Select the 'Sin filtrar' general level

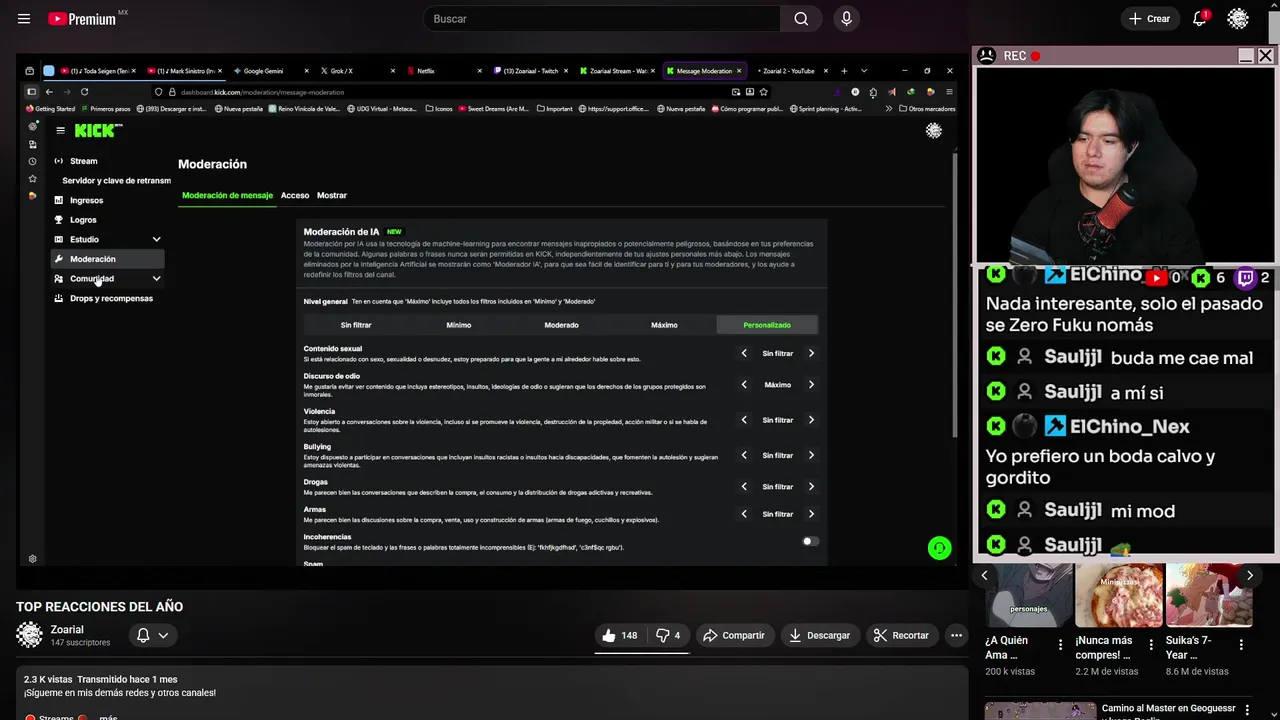[x=356, y=325]
